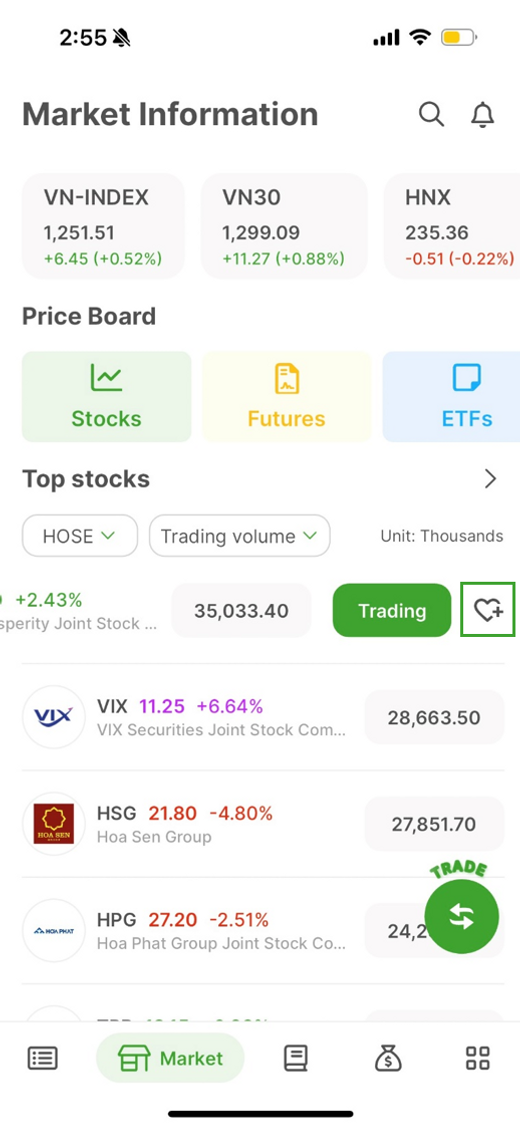The width and height of the screenshot is (520, 1125).
Task: Open the notifications bell icon
Action: 483,114
